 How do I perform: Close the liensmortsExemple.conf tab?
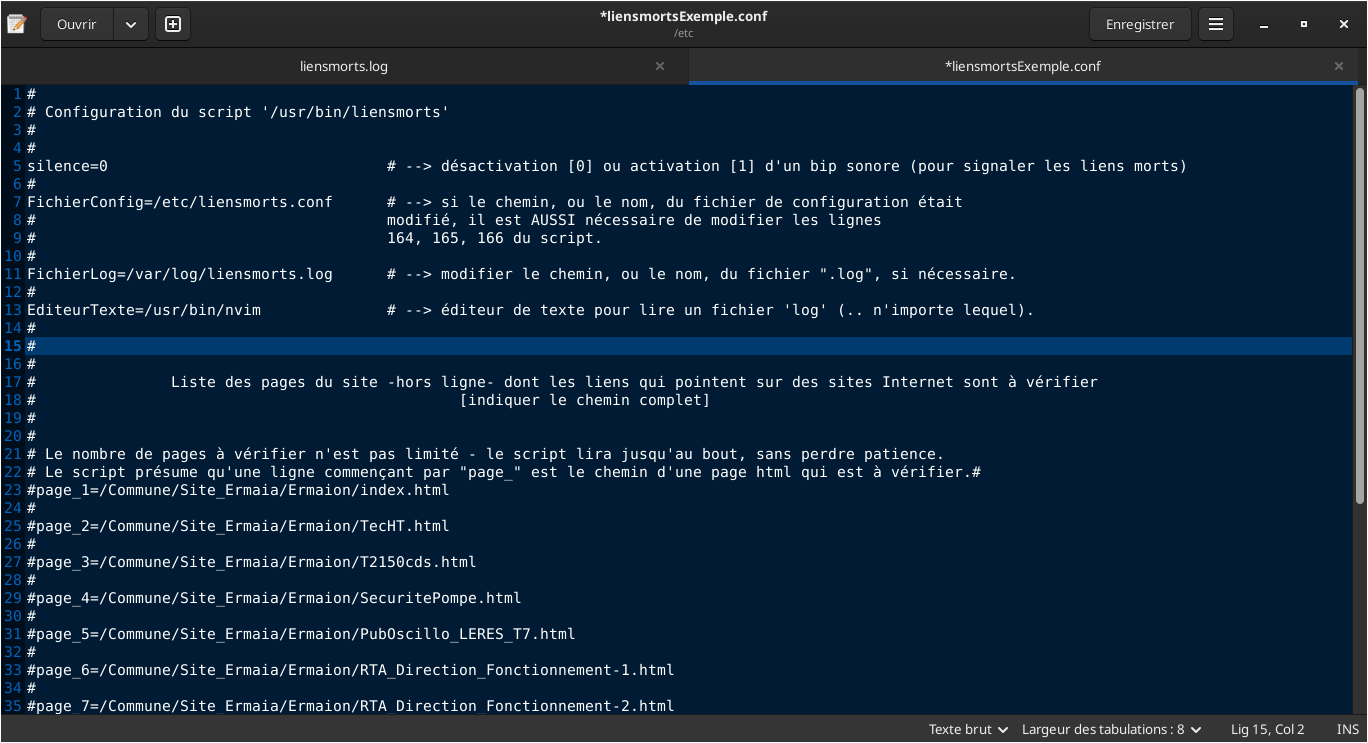coord(1339,66)
